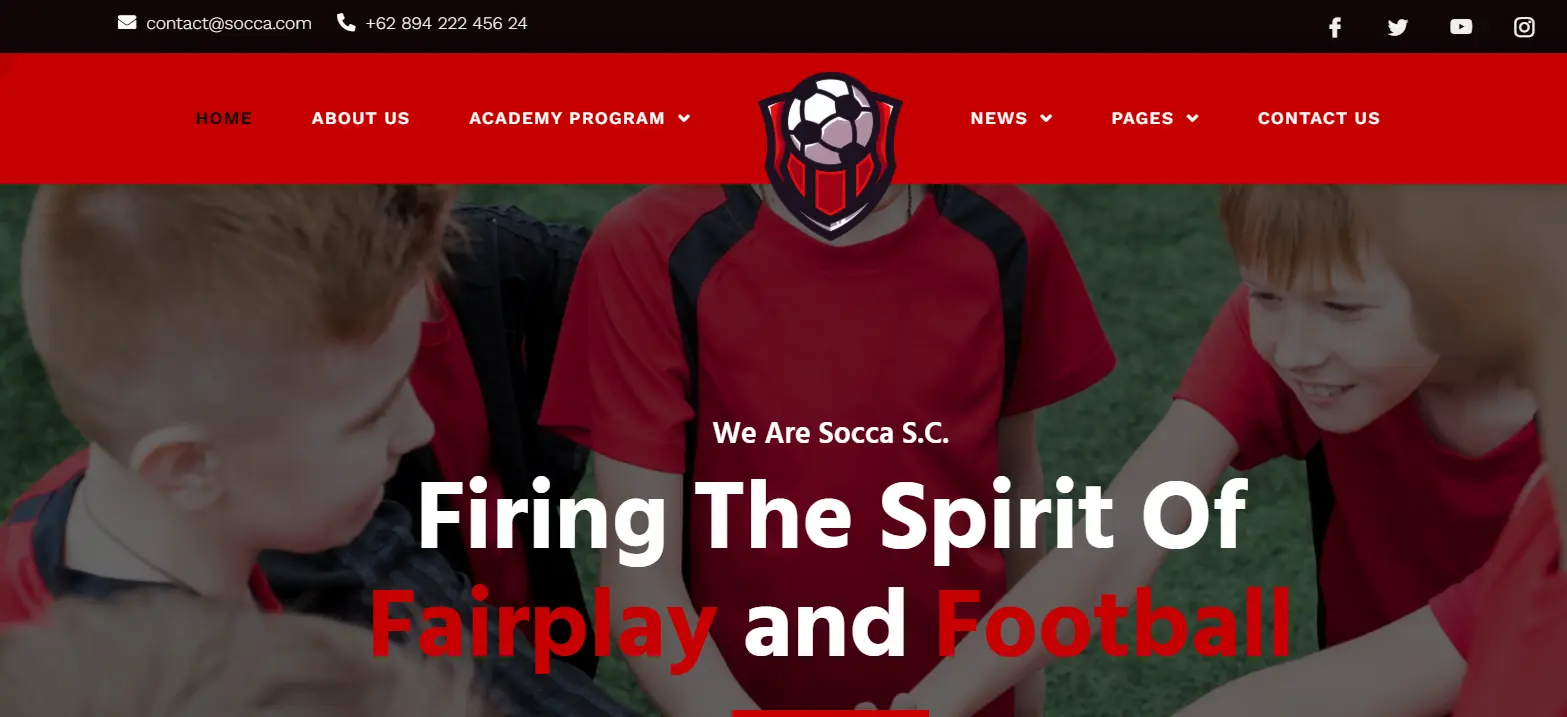Open the Contact Us page
The width and height of the screenshot is (1567, 717).
[1319, 118]
